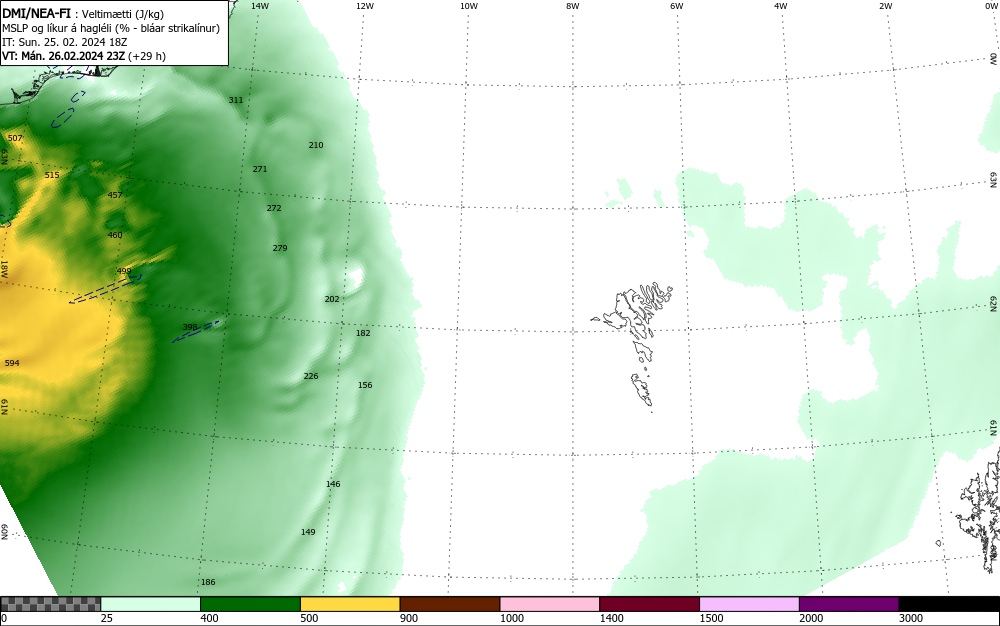The image size is (1000, 626).
Task: Select the legend tick value 1400
Action: click(x=611, y=618)
